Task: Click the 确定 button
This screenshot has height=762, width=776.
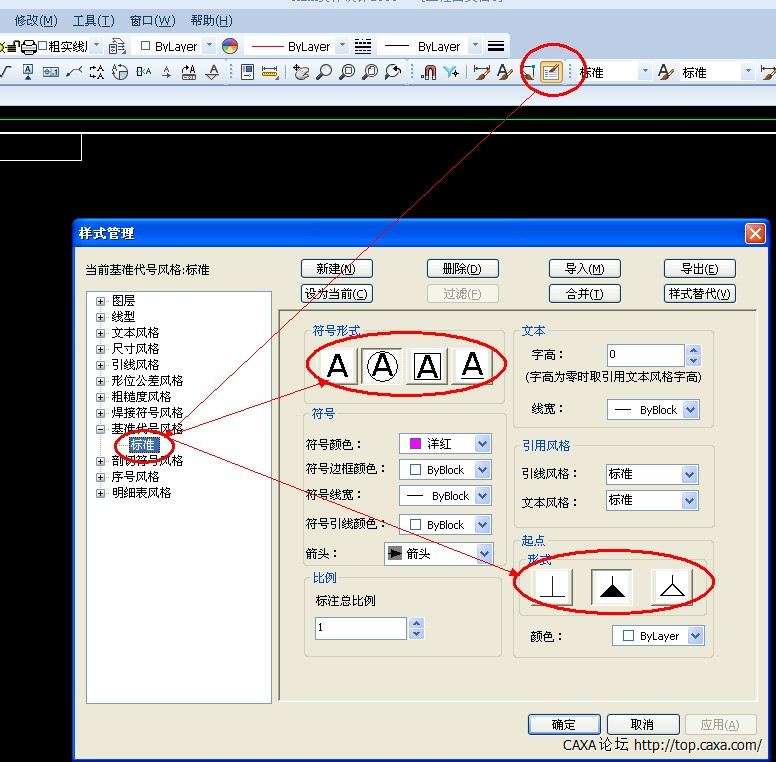Action: tap(564, 724)
